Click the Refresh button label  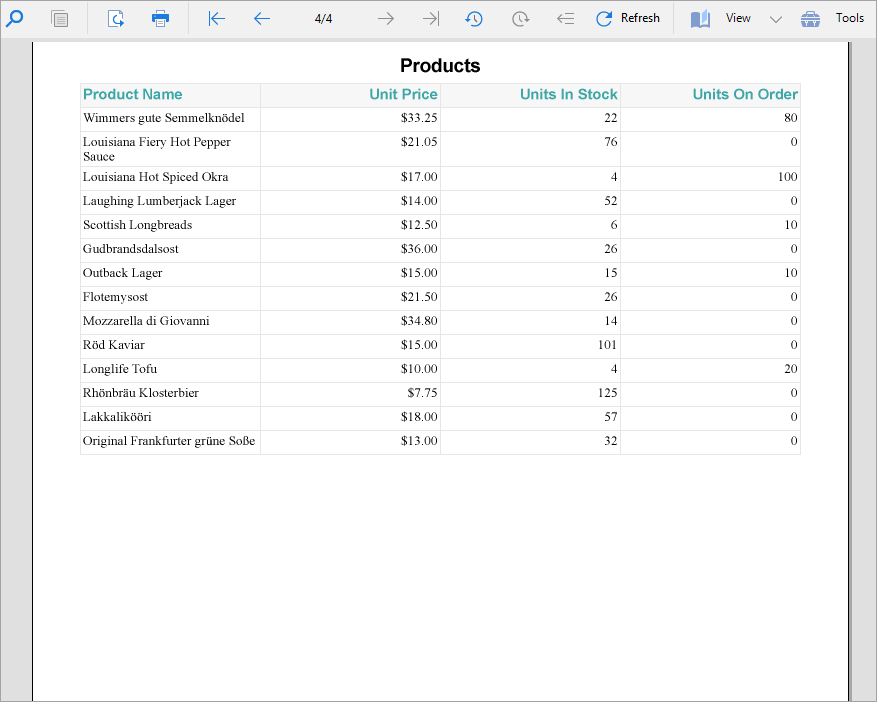pos(640,18)
